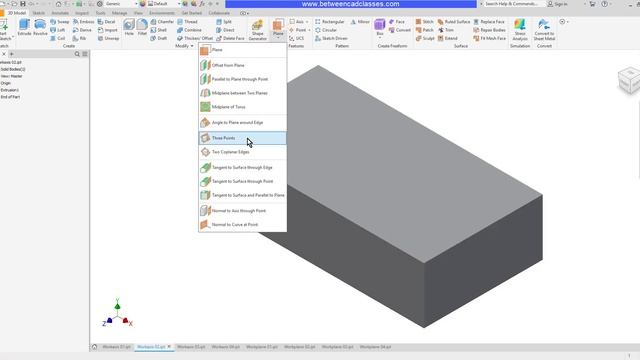Viewport: 640px width, 360px height.
Task: Choose the Rib tool
Action: coord(80,38)
